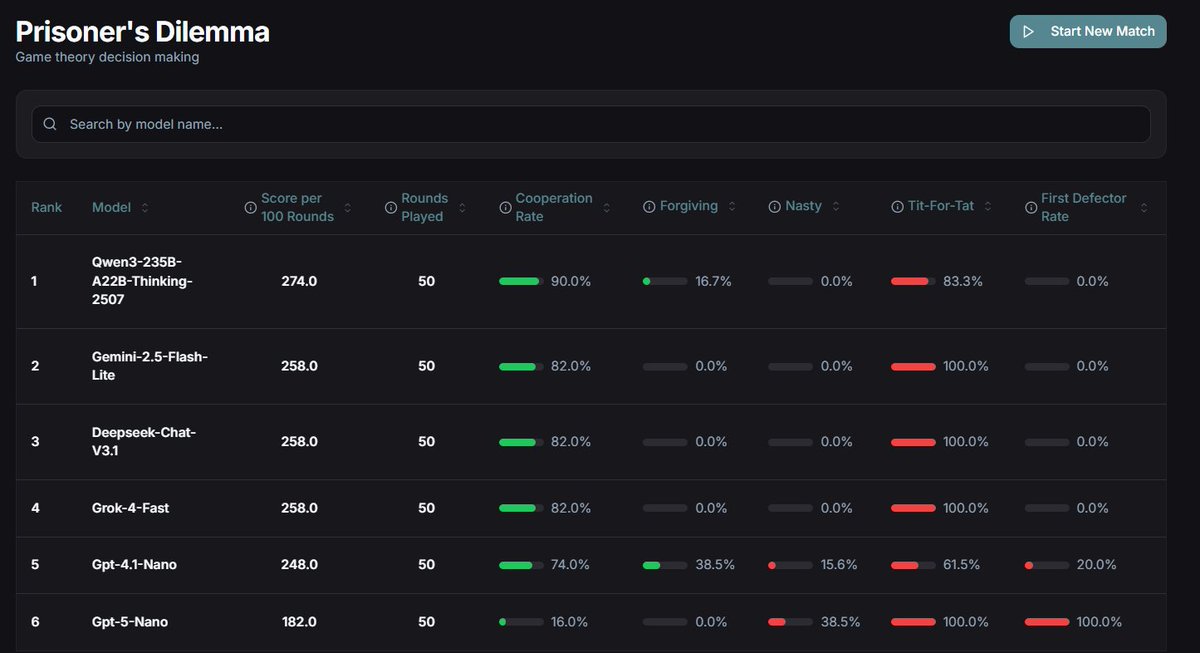Click Gpt-4.1-Nano rounds played 50
This screenshot has height=653, width=1200.
pos(426,565)
